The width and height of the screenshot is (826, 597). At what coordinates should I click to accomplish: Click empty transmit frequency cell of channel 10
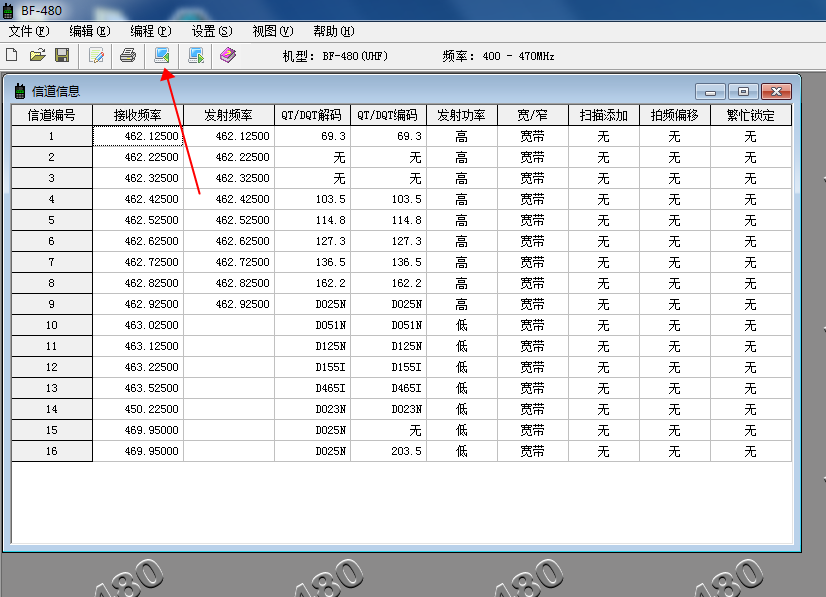[x=229, y=325]
